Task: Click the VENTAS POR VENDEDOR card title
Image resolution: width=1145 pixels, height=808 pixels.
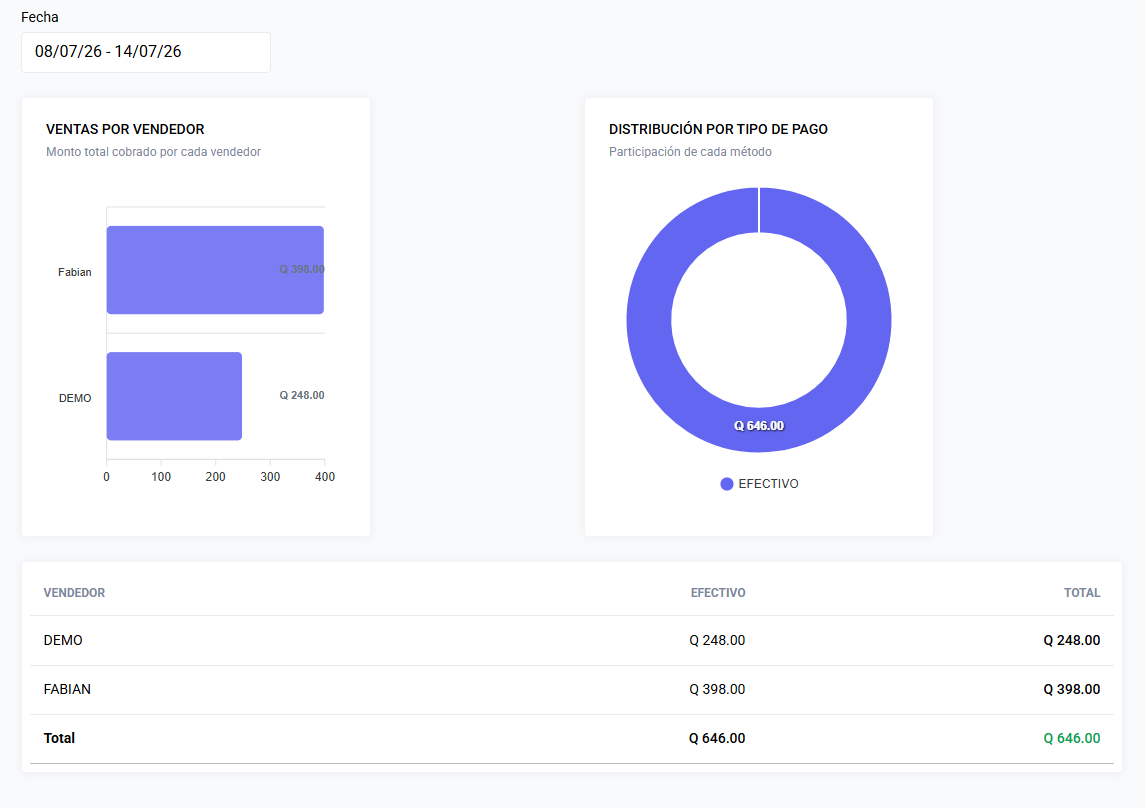Action: click(125, 129)
